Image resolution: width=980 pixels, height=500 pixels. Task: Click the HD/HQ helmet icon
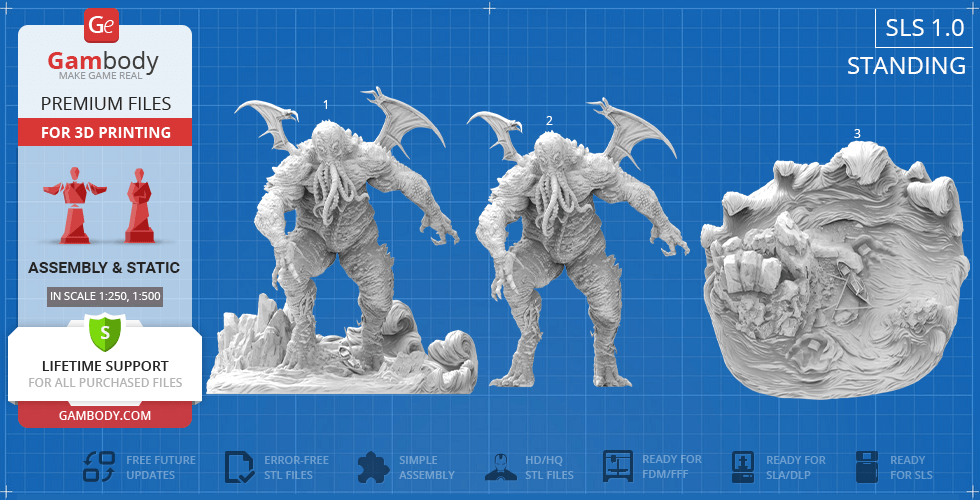[x=501, y=467]
